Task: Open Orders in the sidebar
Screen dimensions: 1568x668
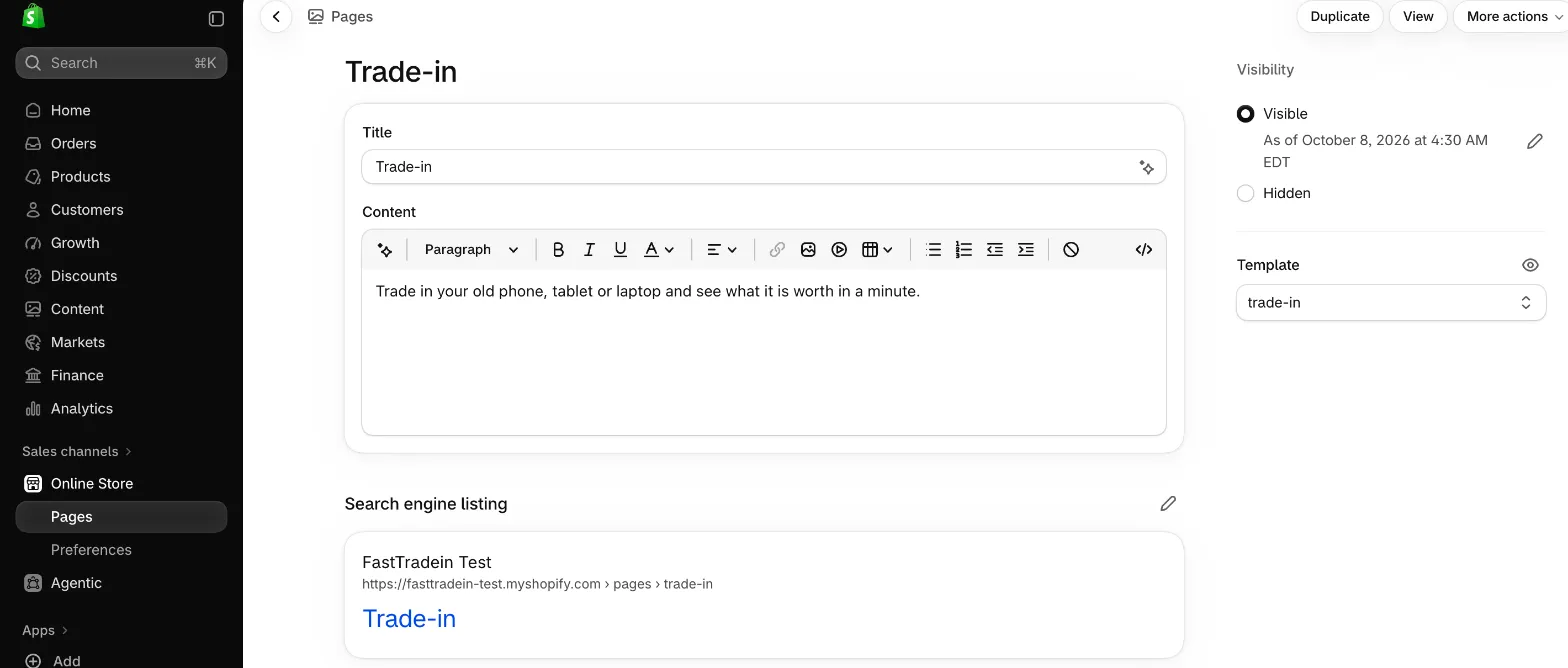Action: pos(121,144)
